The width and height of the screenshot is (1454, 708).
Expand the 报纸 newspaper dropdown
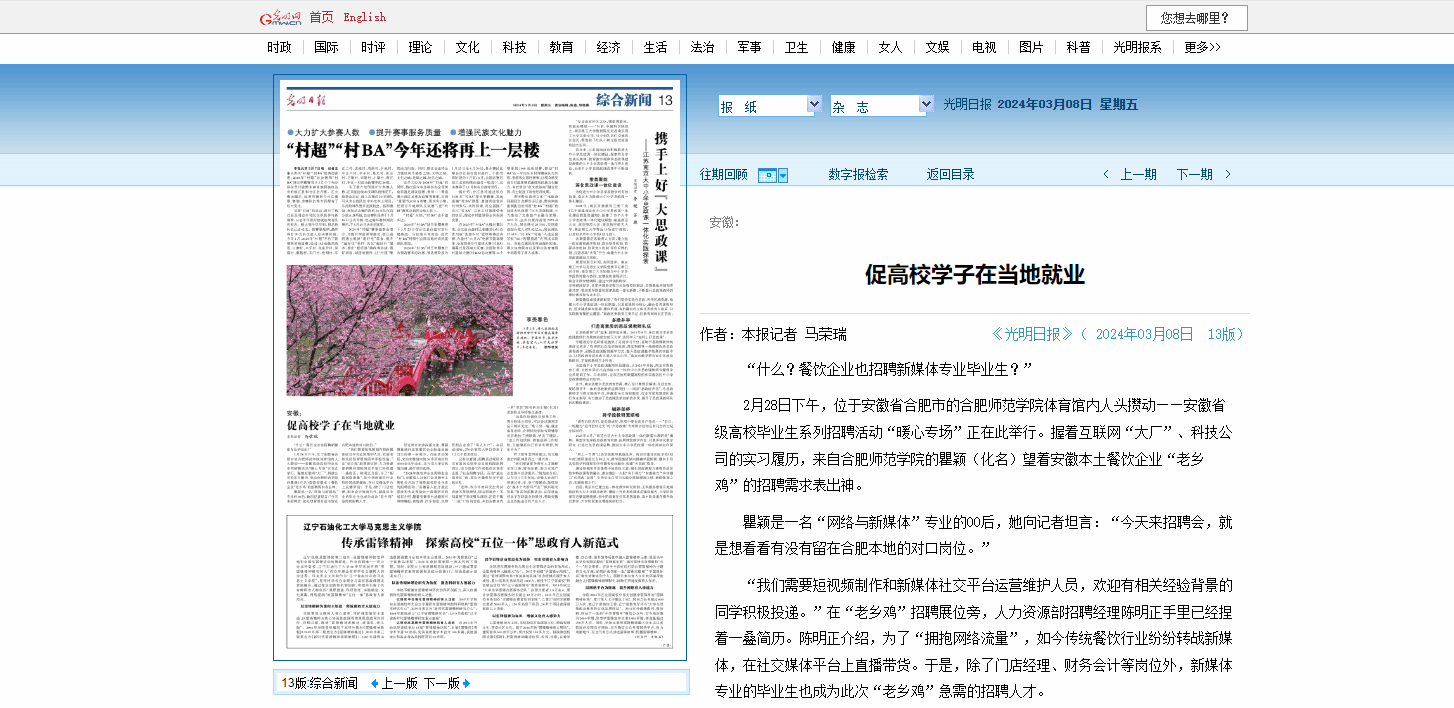tap(811, 106)
